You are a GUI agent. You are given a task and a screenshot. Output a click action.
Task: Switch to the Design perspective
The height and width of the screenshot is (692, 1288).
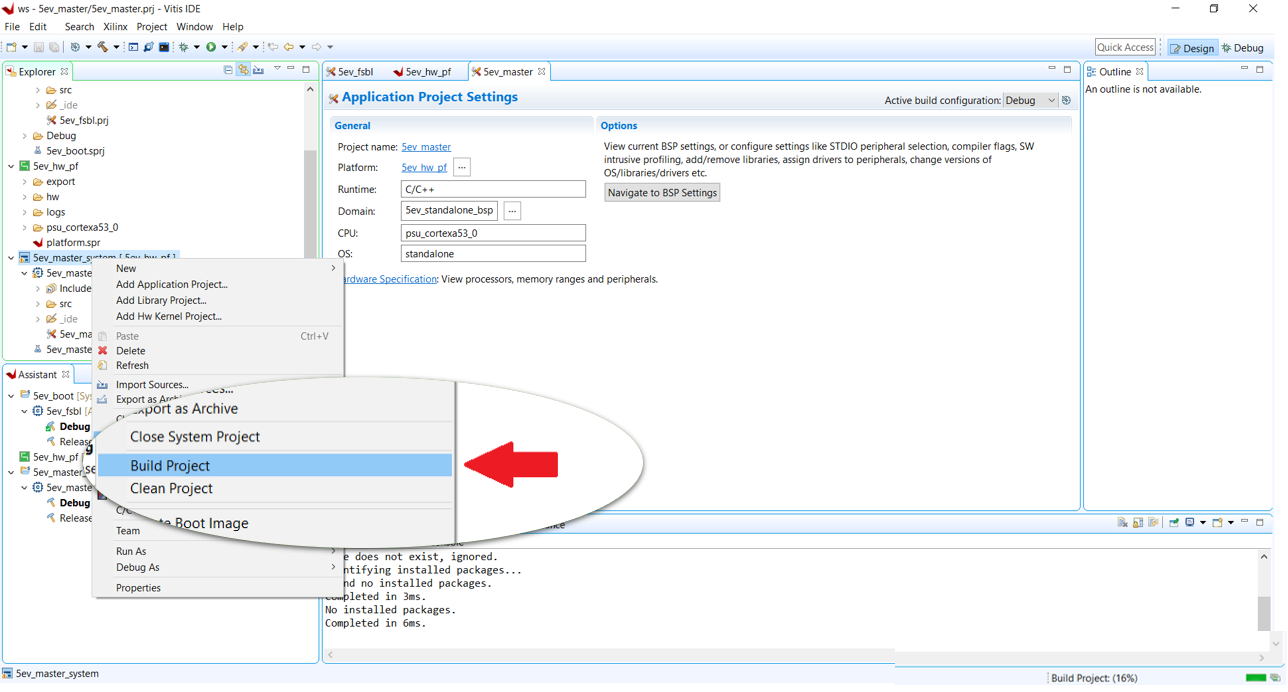1192,48
